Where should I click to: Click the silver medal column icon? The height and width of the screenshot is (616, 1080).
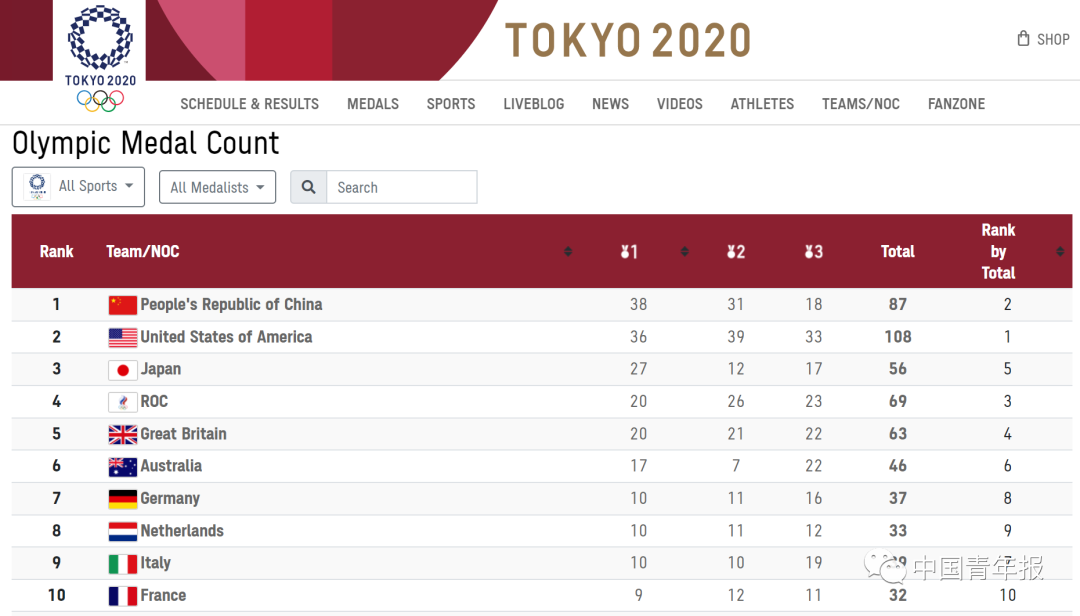(x=735, y=252)
